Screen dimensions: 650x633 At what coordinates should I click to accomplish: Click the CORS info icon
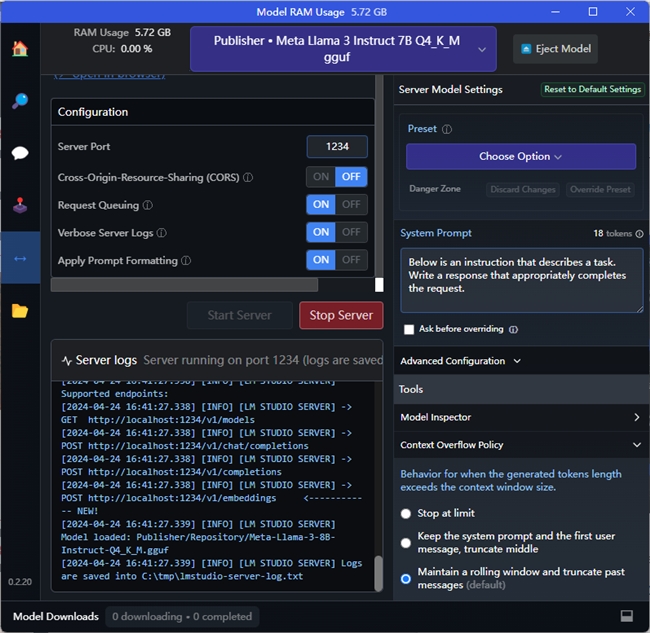[x=248, y=177]
